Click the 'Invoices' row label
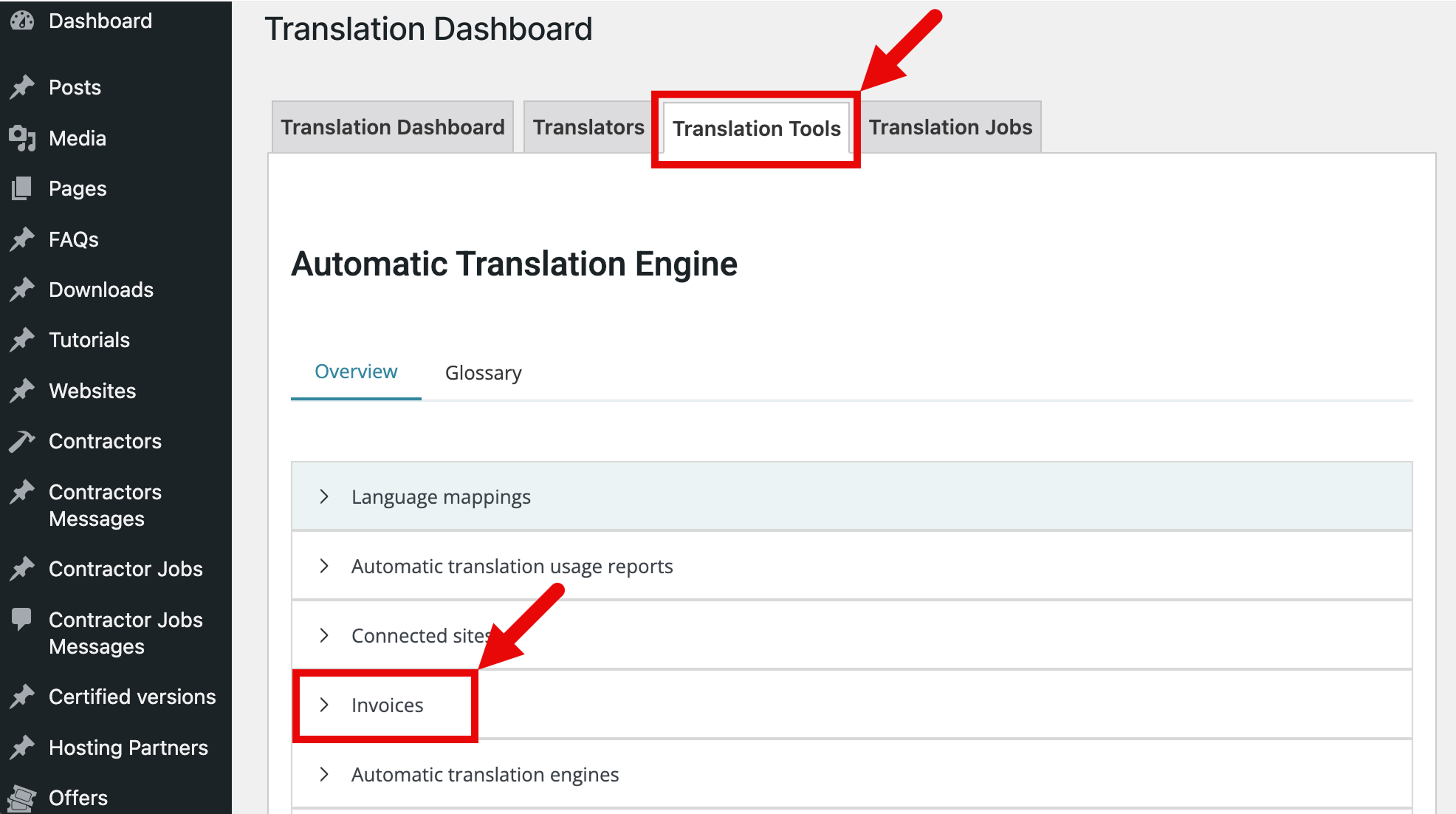Image resolution: width=1456 pixels, height=814 pixels. 387,705
